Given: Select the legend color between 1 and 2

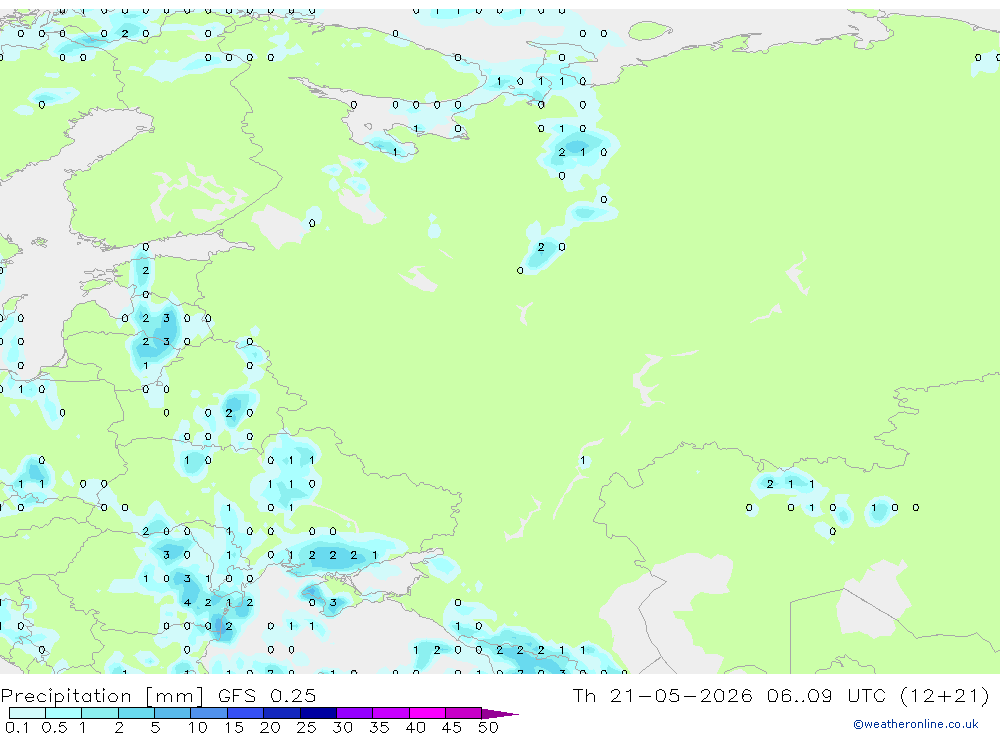Looking at the screenshot, I should pos(100,713).
